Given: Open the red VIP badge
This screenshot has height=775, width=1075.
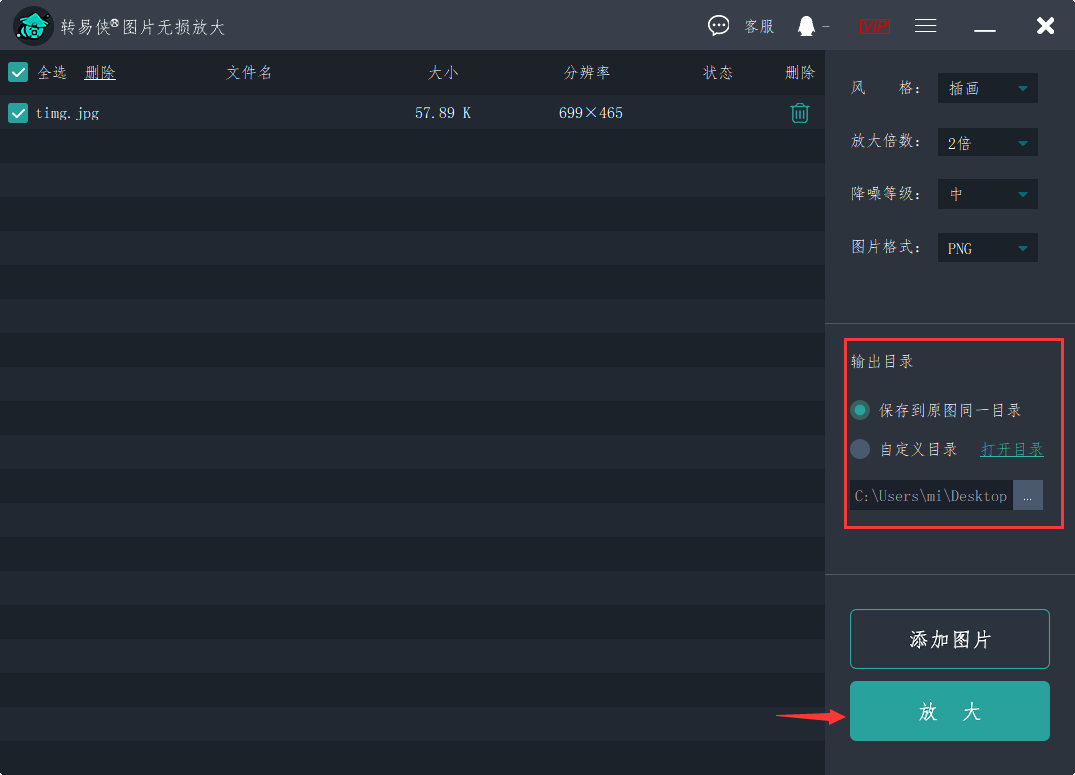Looking at the screenshot, I should point(875,26).
